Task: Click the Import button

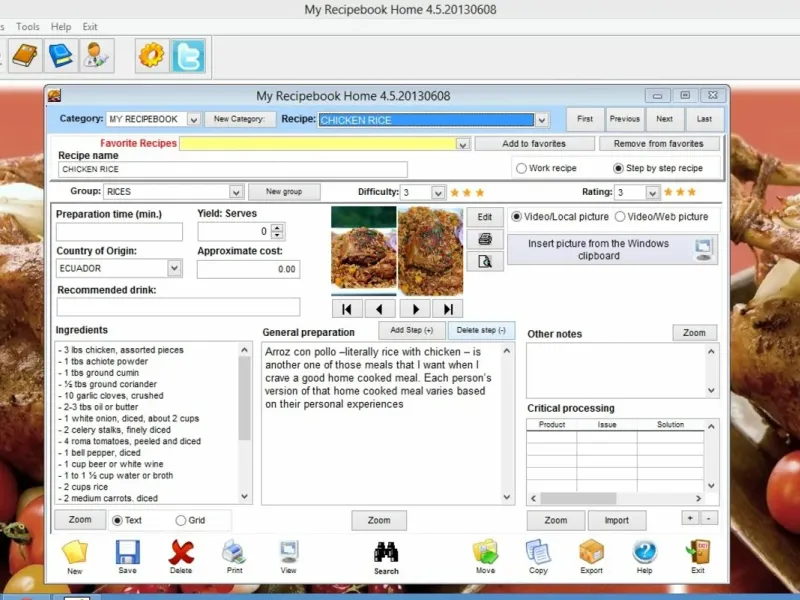Action: tap(617, 520)
